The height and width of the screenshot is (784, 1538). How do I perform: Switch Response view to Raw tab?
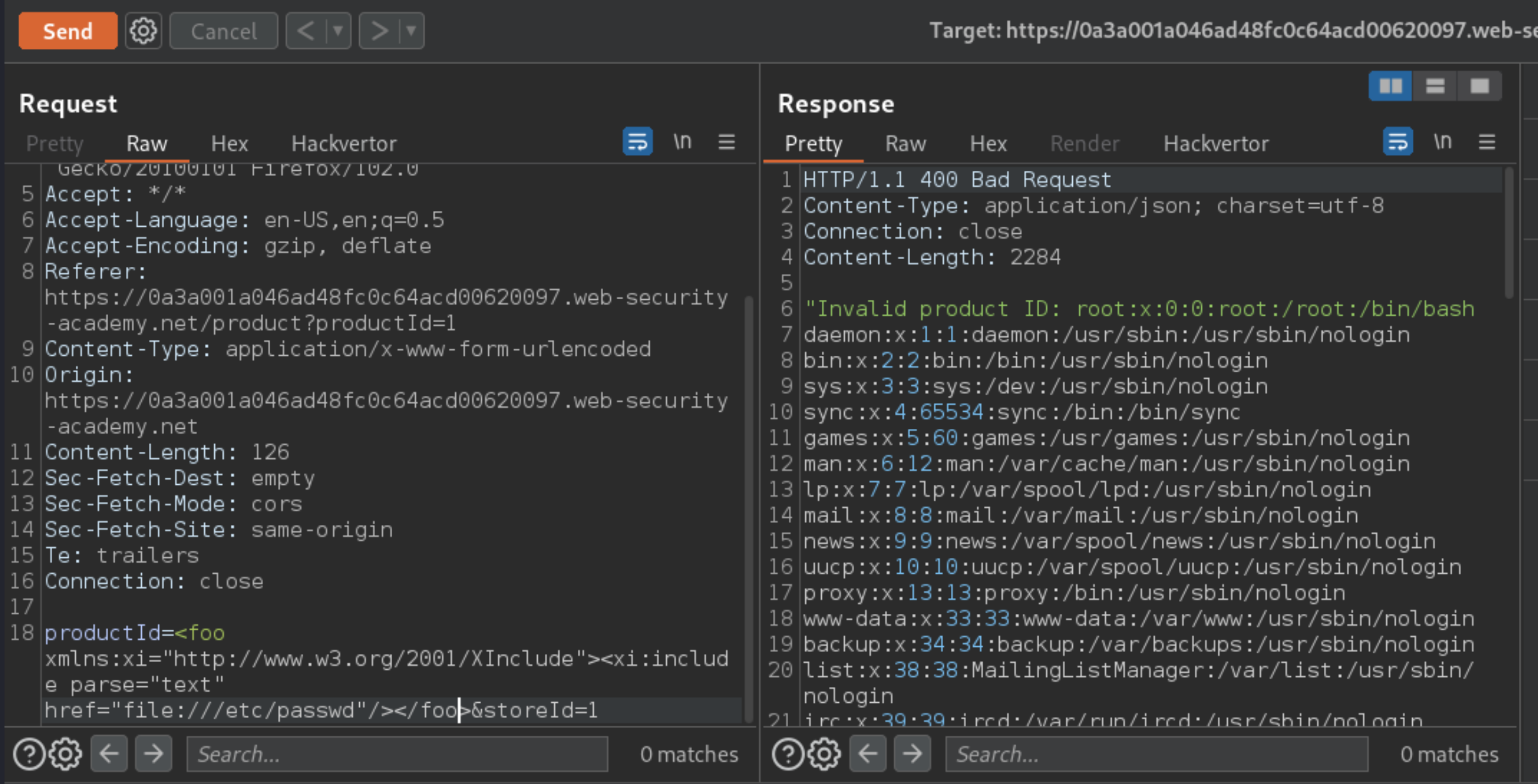point(905,144)
